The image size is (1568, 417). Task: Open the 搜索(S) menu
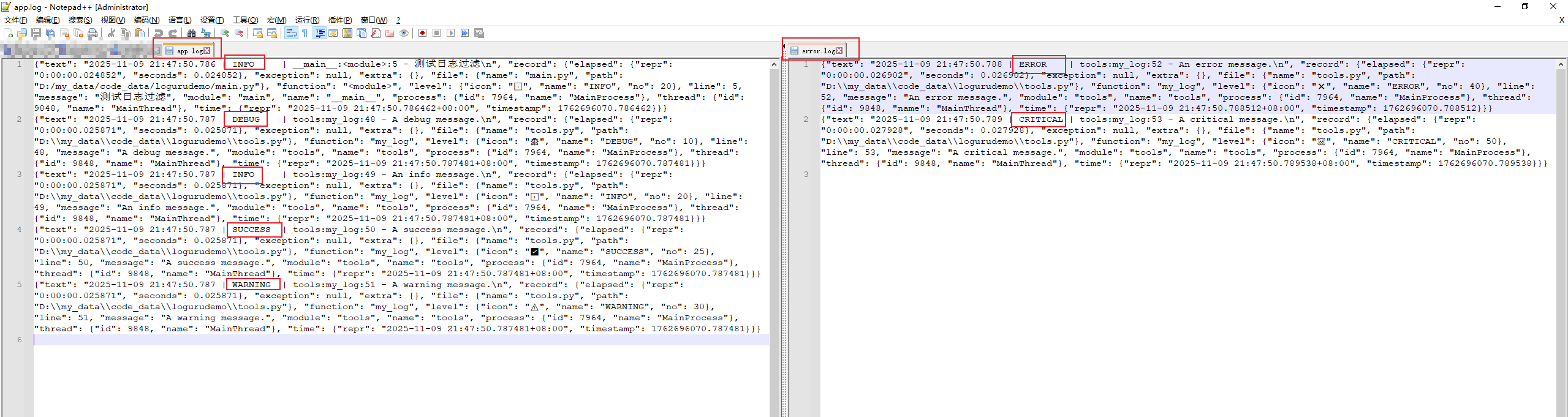(80, 20)
